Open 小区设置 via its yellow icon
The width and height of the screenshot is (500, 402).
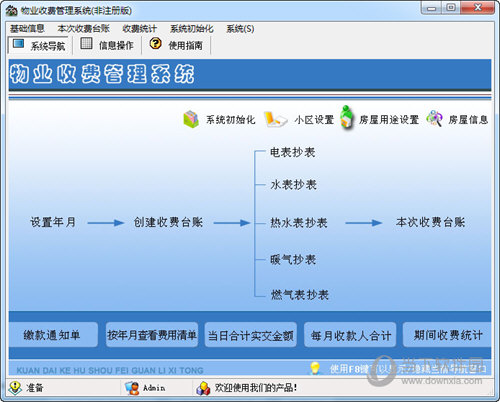click(x=275, y=119)
